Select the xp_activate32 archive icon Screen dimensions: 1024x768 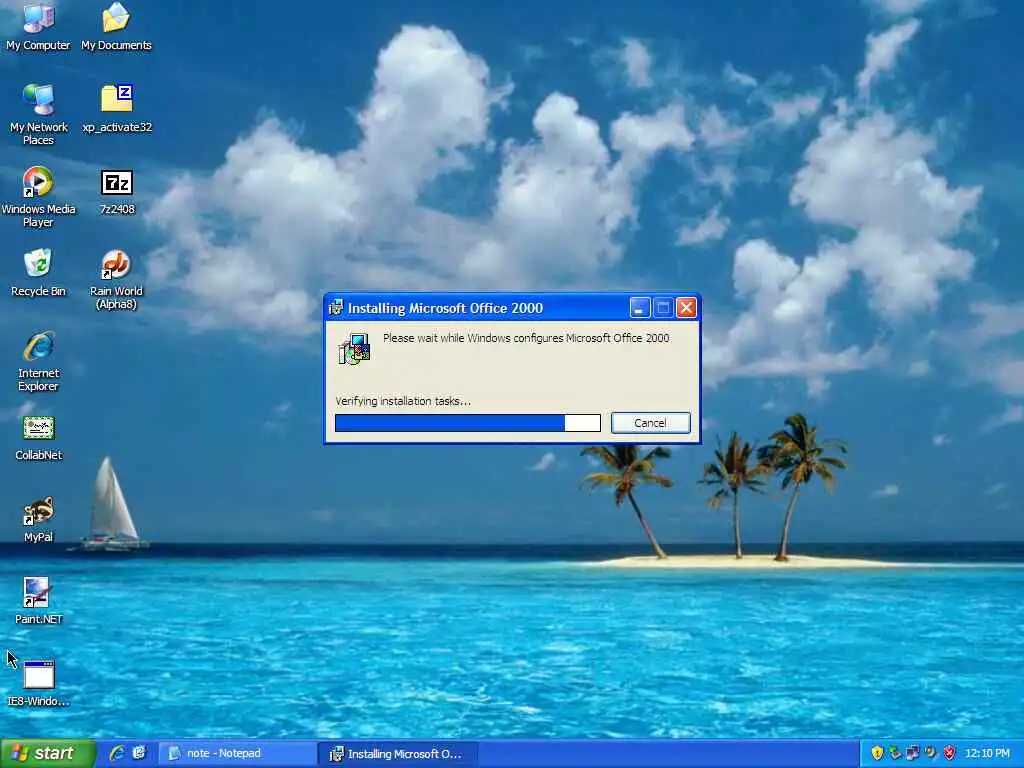[x=117, y=108]
